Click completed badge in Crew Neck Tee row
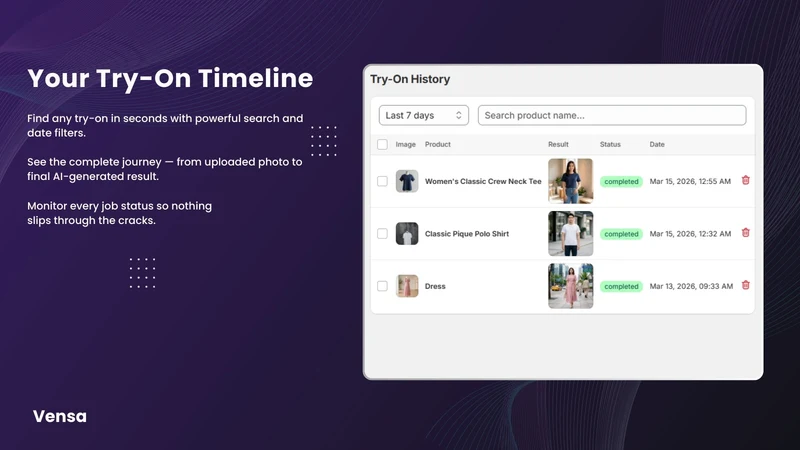This screenshot has width=800, height=450. pos(621,182)
